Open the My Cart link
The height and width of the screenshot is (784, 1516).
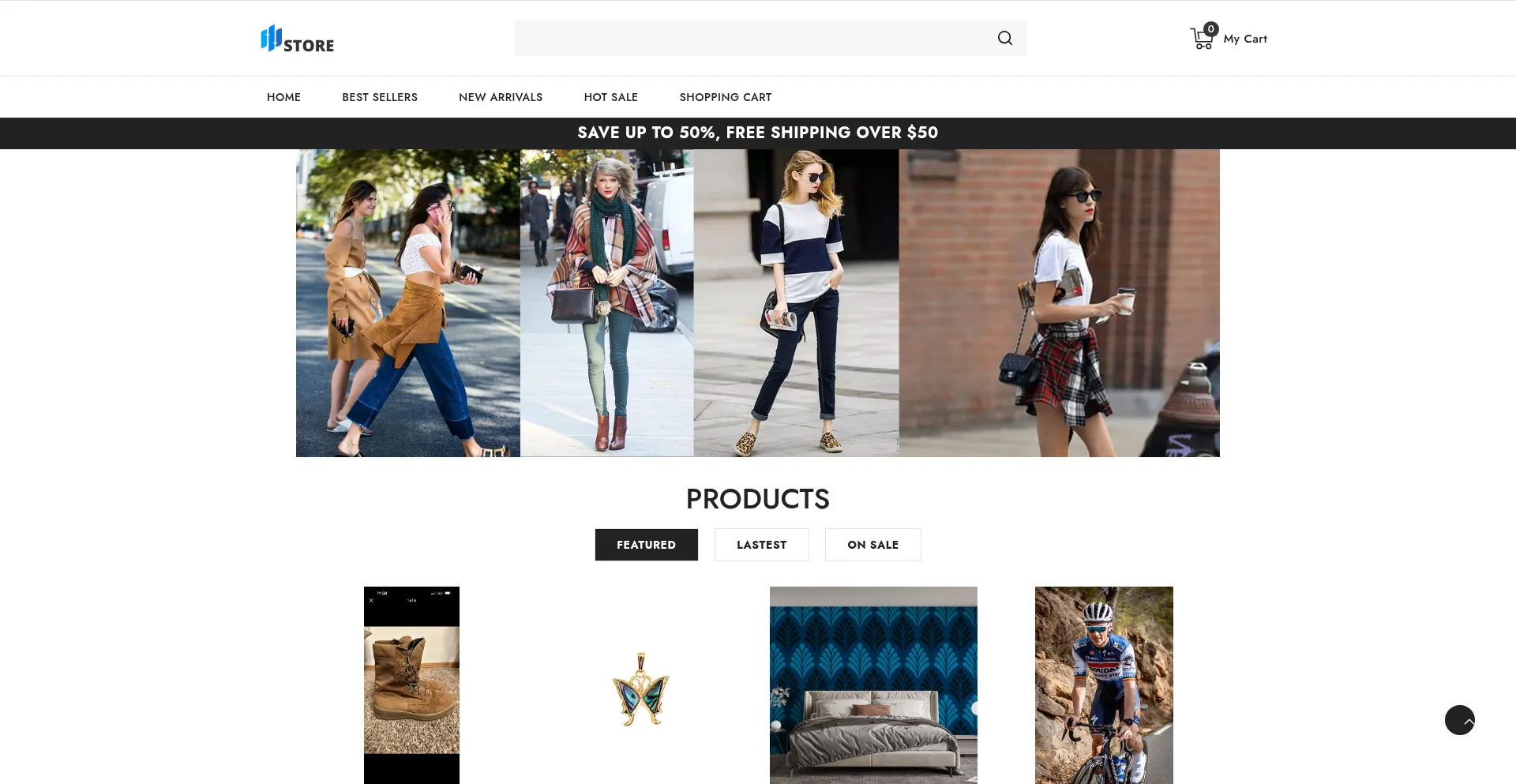pos(1245,39)
